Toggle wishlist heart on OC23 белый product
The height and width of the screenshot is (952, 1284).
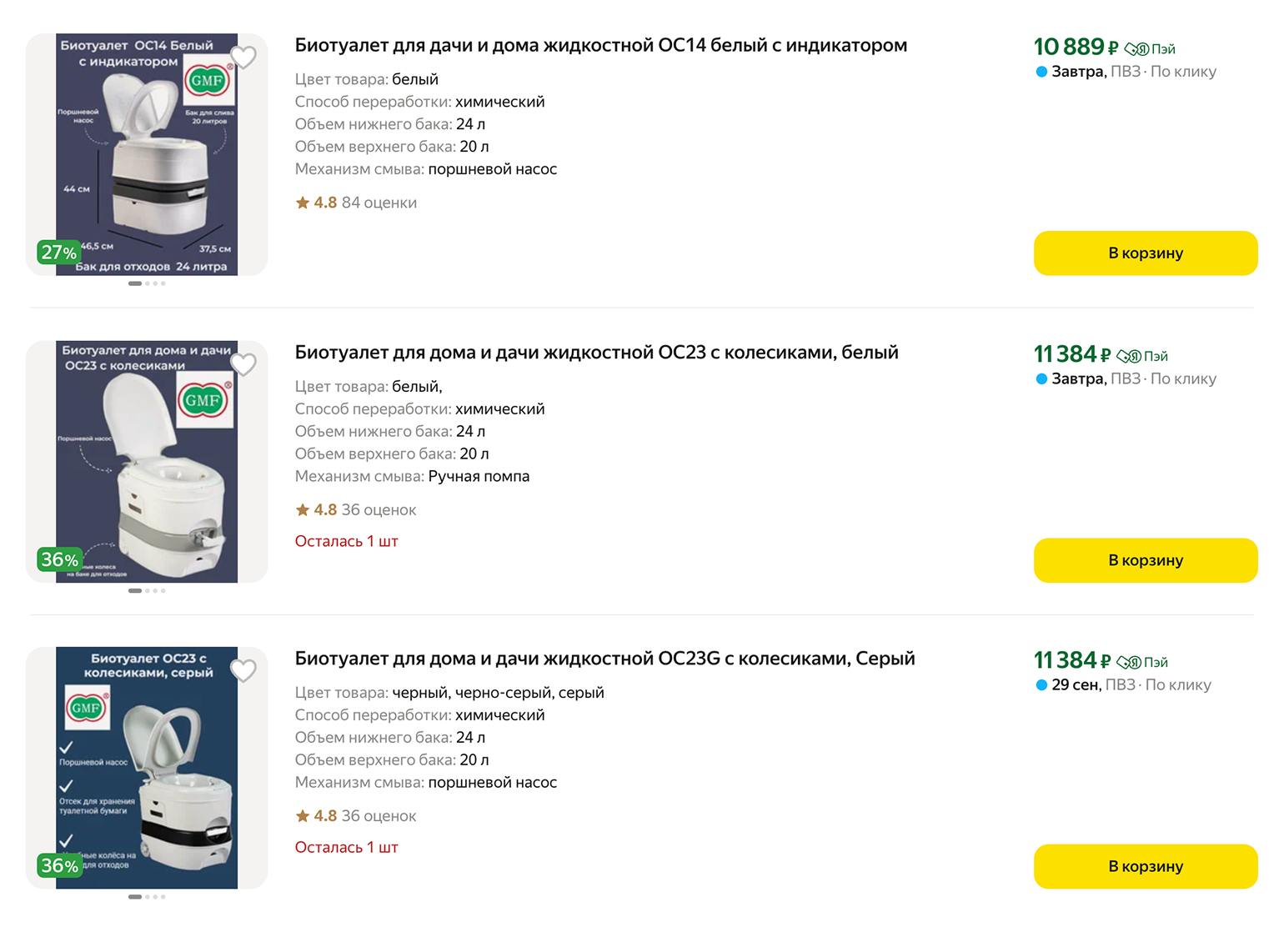243,364
